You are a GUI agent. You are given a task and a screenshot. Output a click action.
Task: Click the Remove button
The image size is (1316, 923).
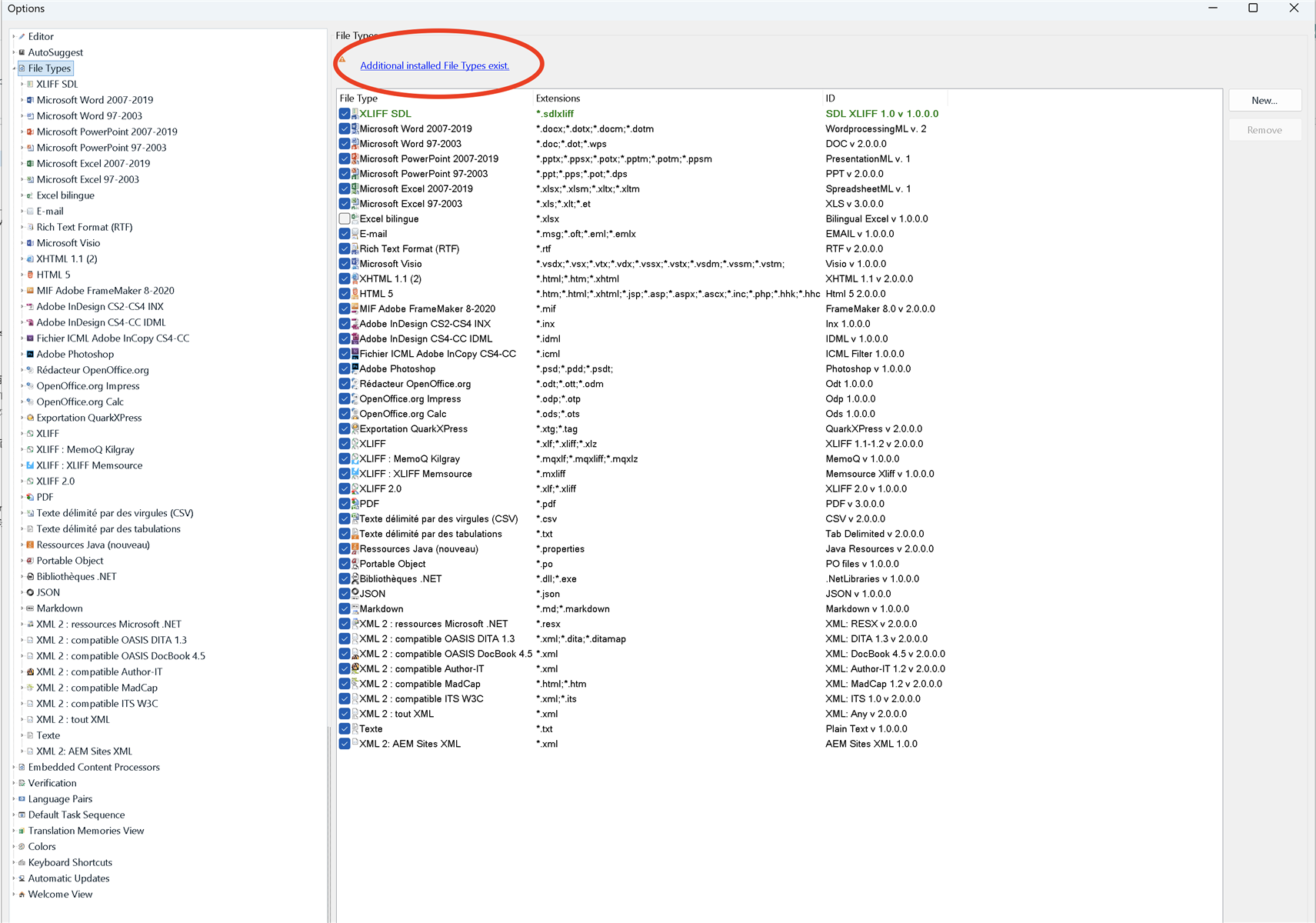click(1264, 130)
